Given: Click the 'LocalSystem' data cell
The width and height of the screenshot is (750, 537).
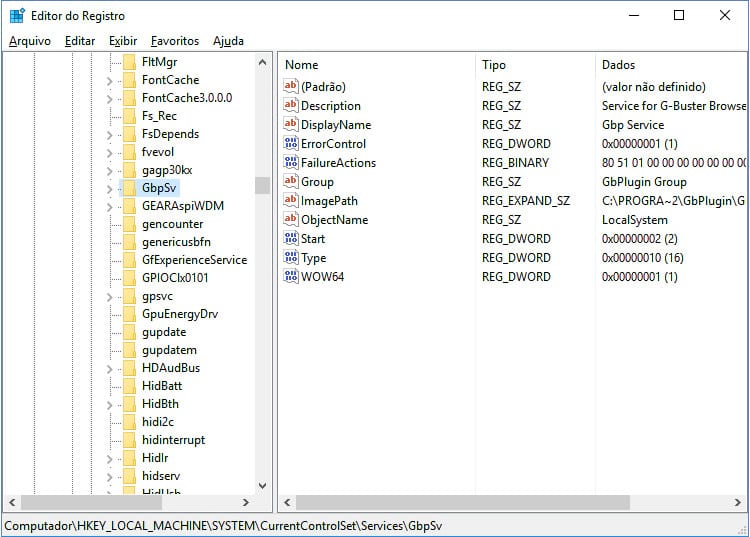Looking at the screenshot, I should (635, 220).
